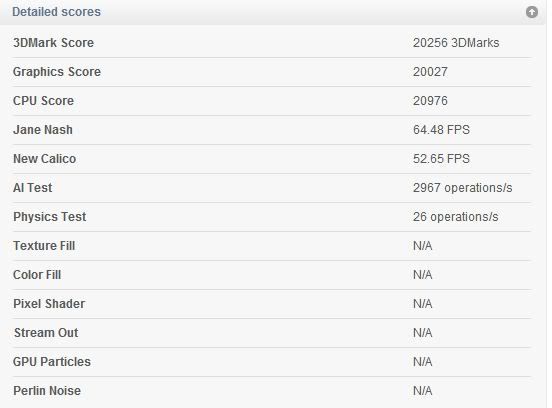Collapse Detailed scores with the arrow icon

532,12
